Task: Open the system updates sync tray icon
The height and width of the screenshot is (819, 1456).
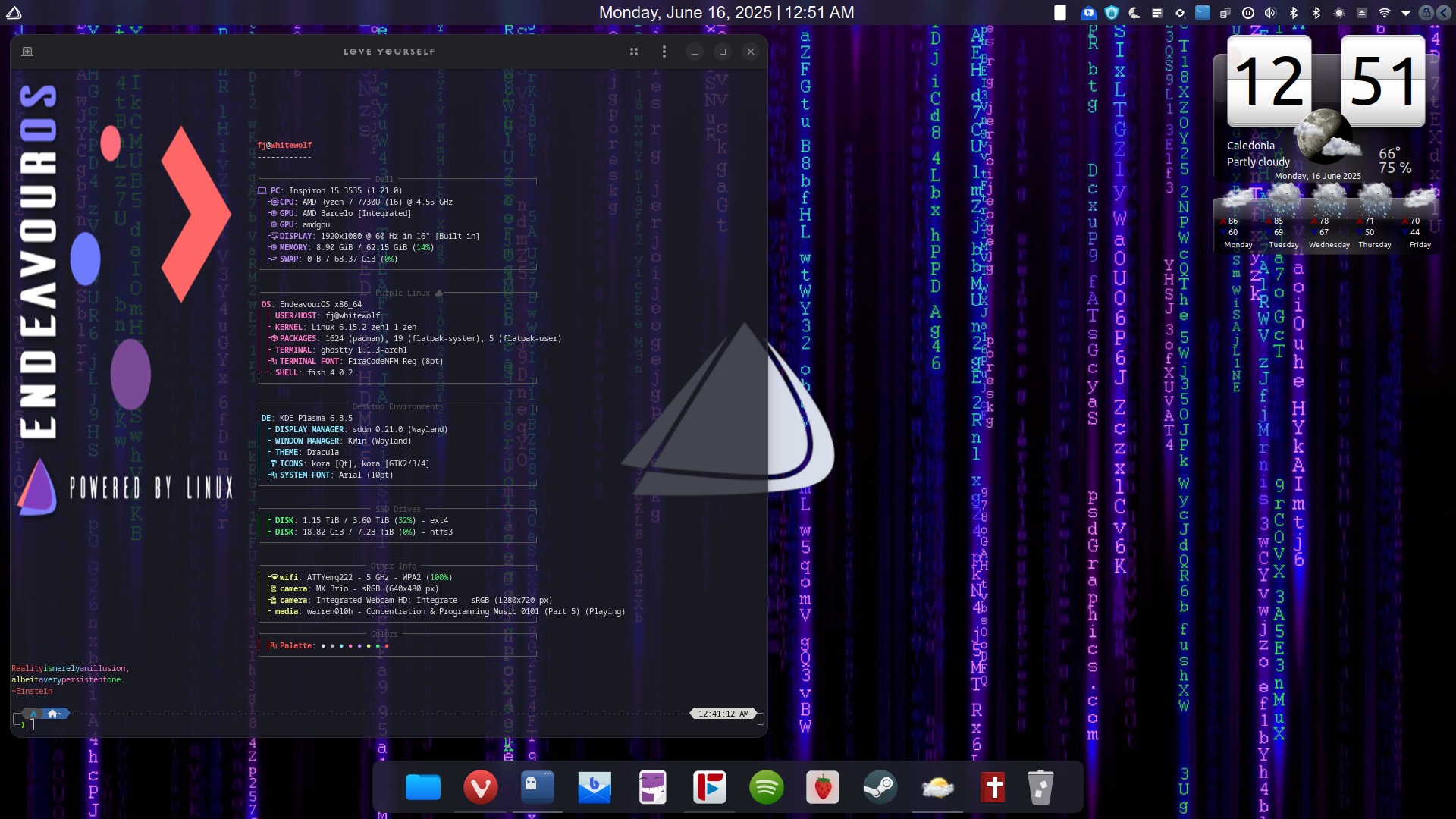Action: (x=1180, y=12)
